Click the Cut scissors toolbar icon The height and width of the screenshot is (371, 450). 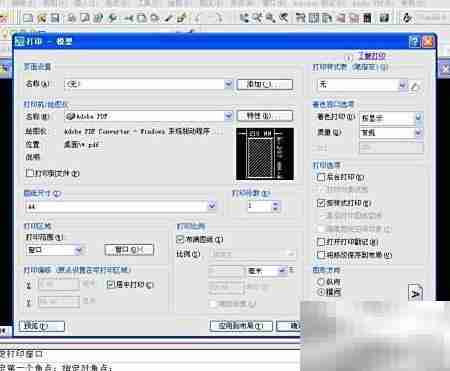click(x=129, y=18)
